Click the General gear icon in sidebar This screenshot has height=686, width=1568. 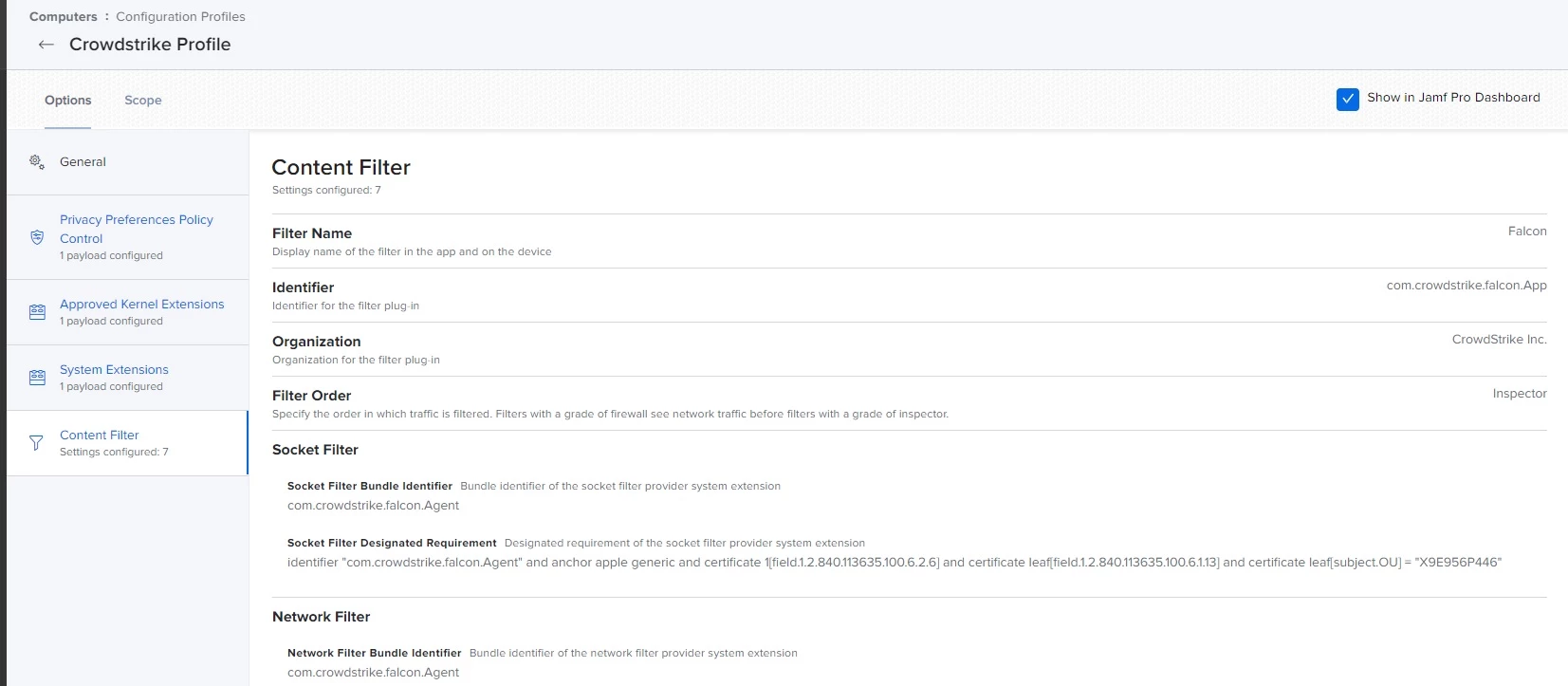click(x=37, y=162)
